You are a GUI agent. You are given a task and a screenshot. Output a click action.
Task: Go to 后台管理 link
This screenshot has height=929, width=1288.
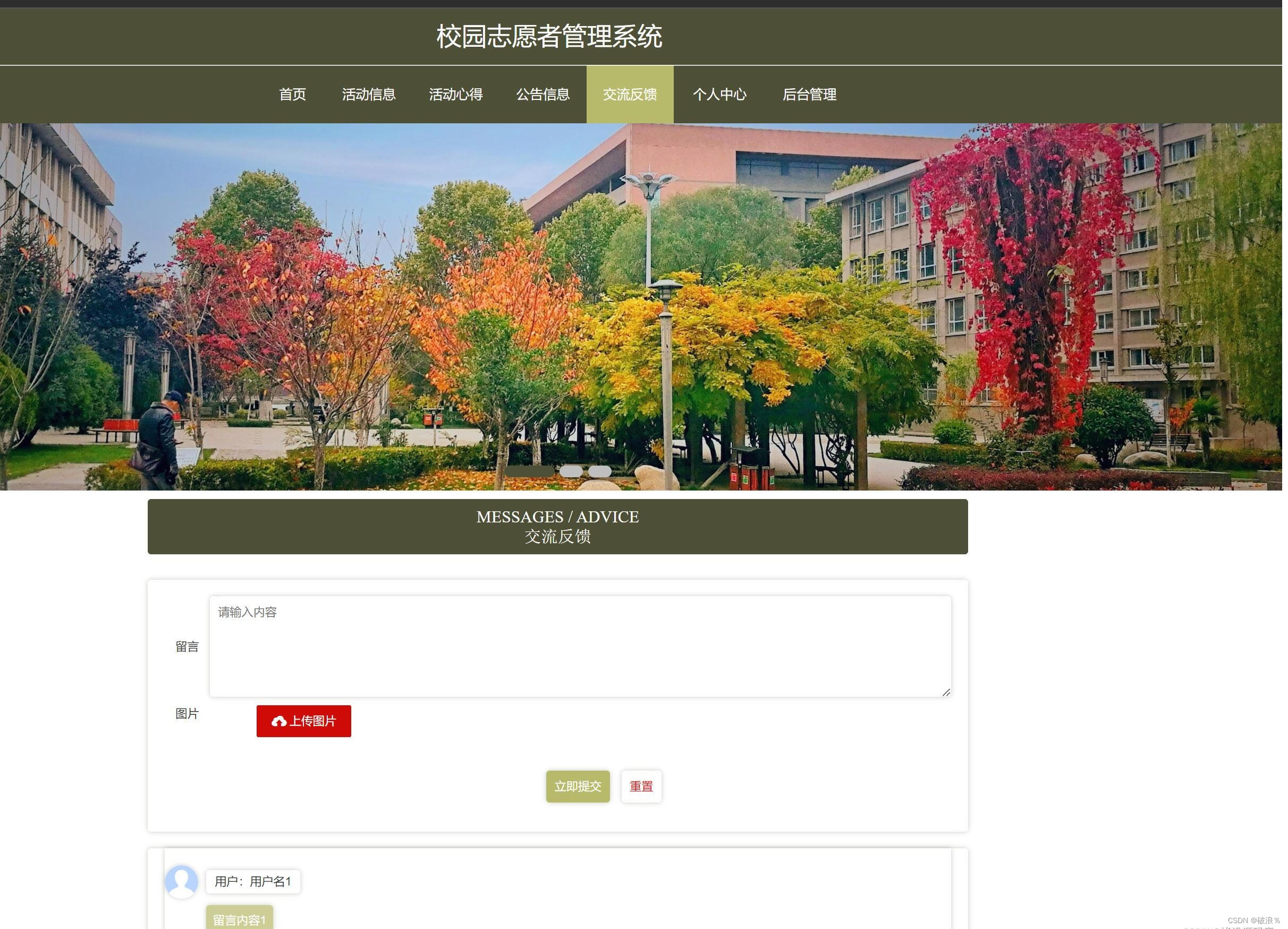(809, 94)
